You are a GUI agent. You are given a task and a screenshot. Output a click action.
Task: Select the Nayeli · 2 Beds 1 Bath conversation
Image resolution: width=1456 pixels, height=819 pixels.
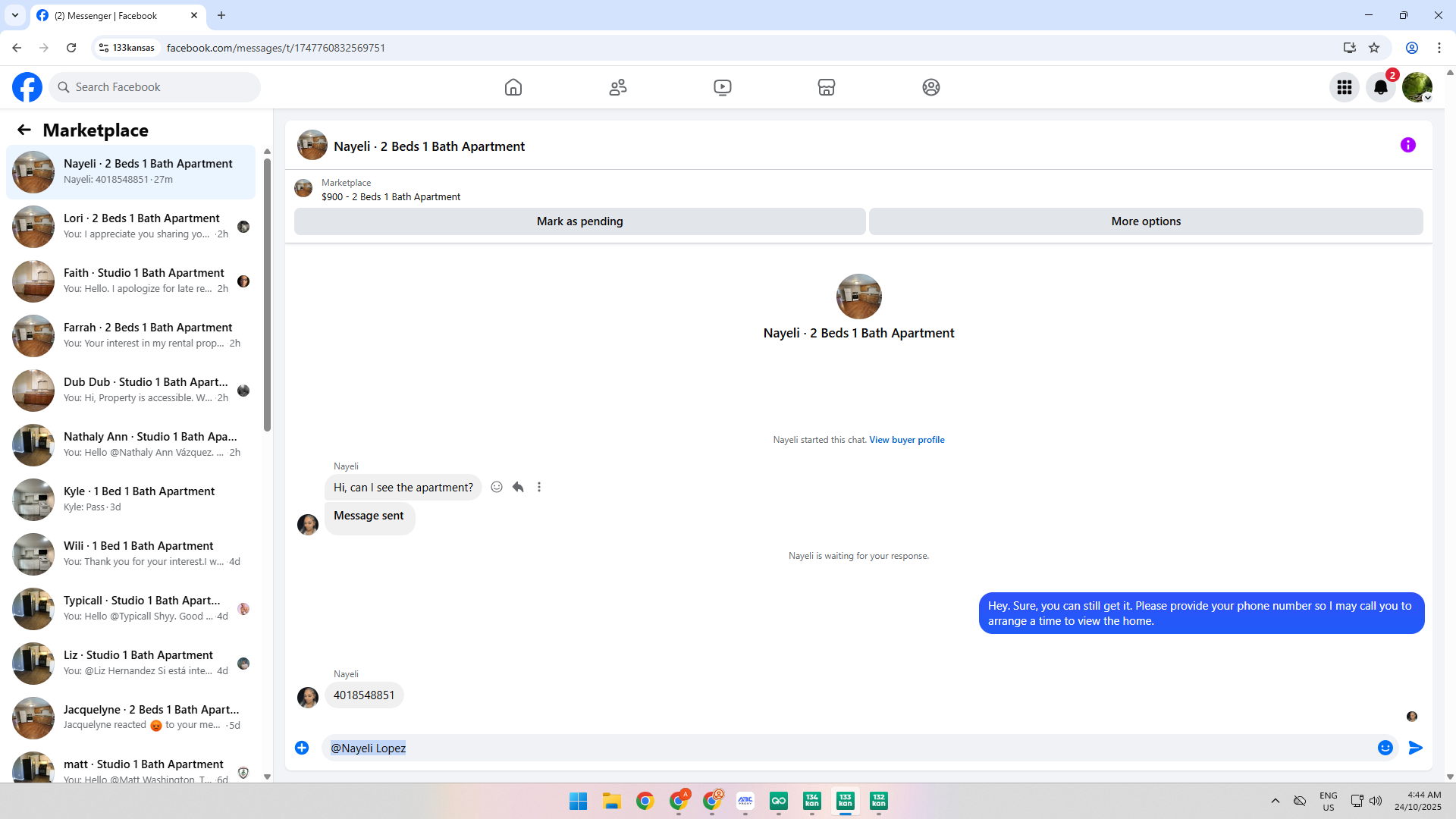131,172
